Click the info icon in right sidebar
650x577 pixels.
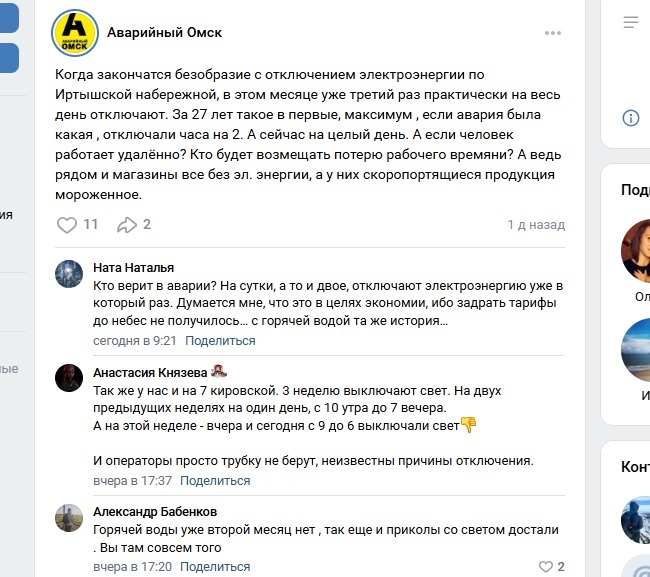[631, 118]
